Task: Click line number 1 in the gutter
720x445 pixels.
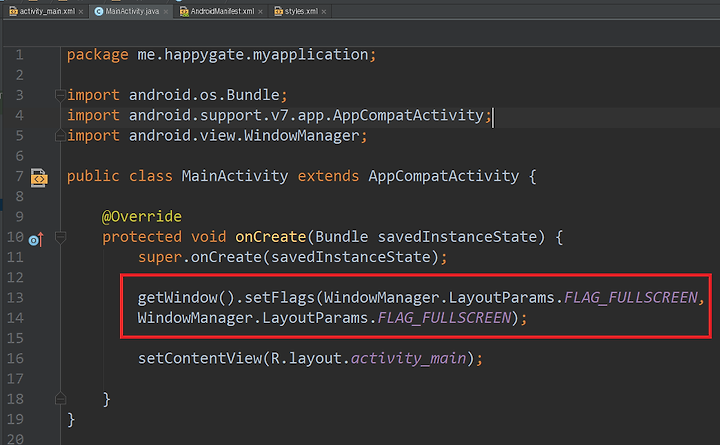Action: coord(19,55)
